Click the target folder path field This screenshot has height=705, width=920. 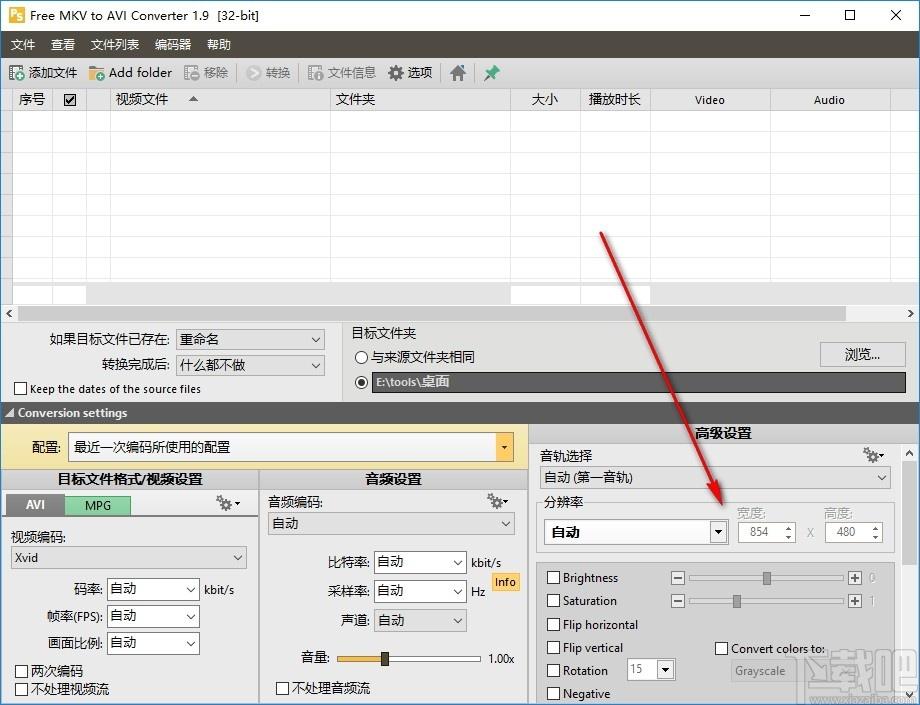(639, 382)
